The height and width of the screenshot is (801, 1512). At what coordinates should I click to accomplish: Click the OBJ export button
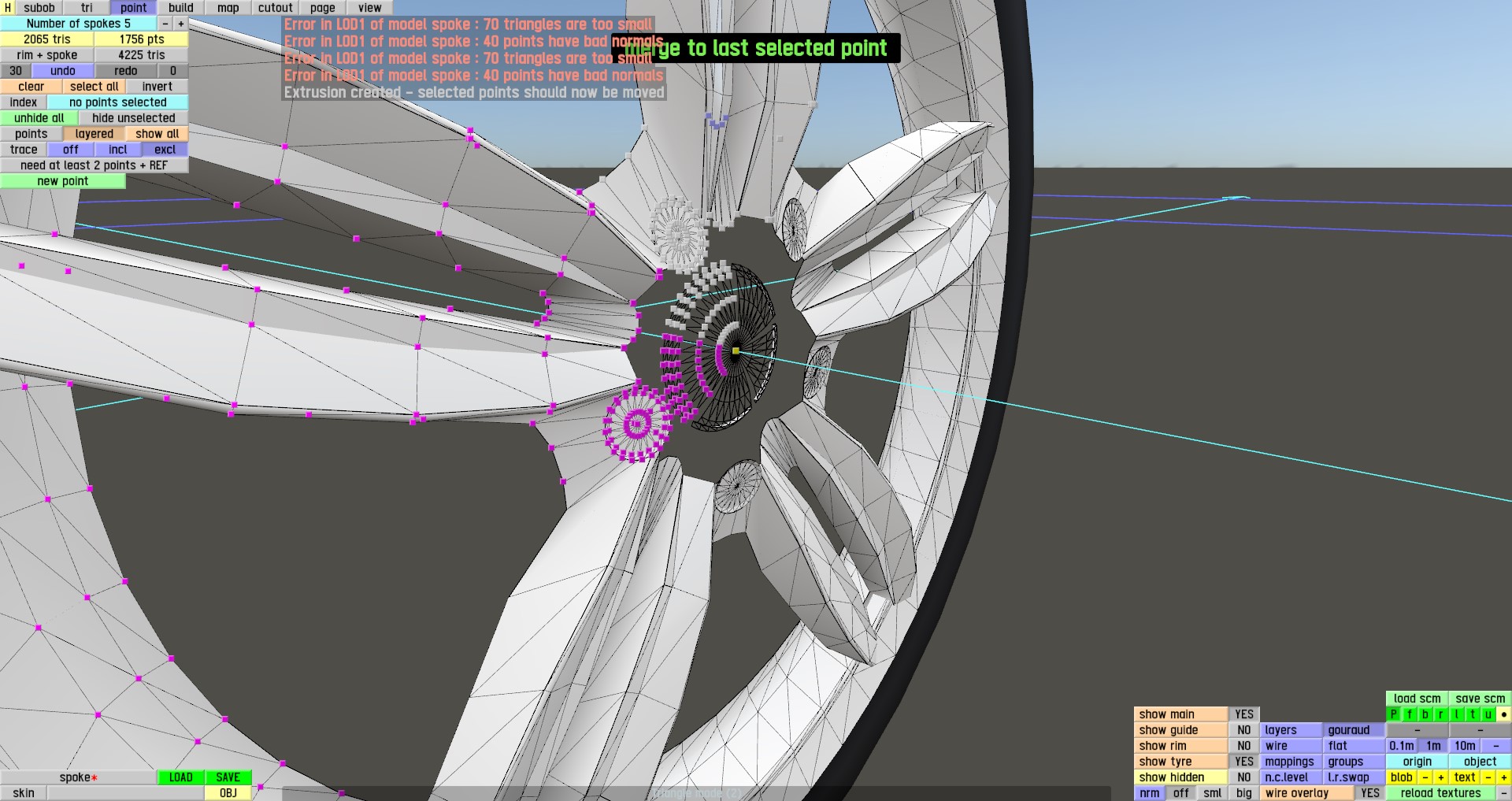coord(228,793)
